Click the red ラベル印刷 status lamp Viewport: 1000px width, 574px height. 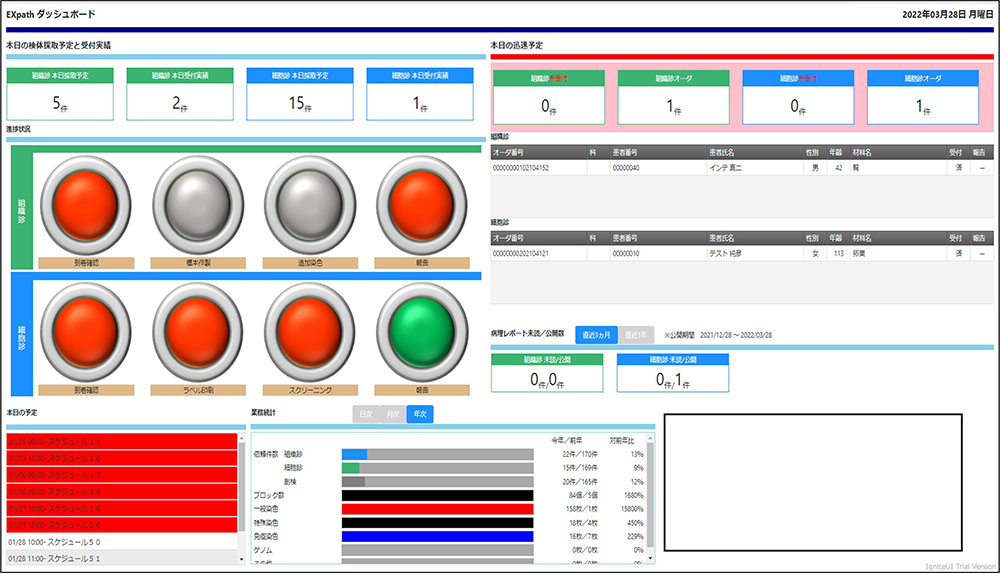198,332
